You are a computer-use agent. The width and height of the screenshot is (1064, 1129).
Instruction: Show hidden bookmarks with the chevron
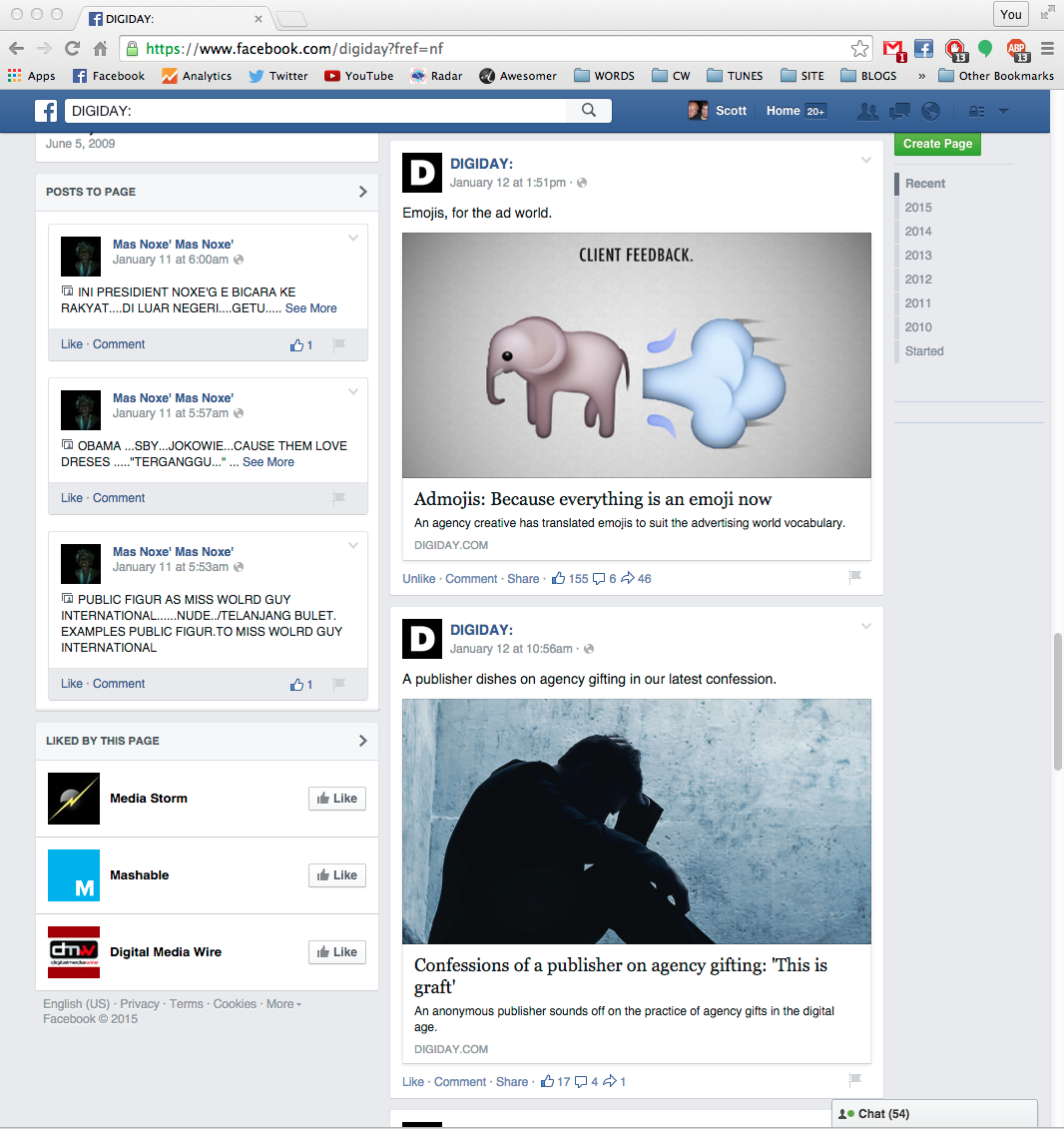click(921, 76)
